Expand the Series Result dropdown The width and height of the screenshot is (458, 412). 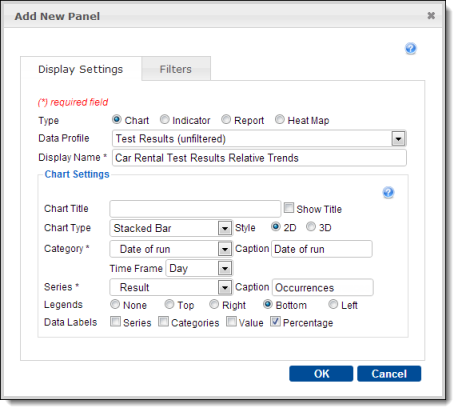[225, 287]
